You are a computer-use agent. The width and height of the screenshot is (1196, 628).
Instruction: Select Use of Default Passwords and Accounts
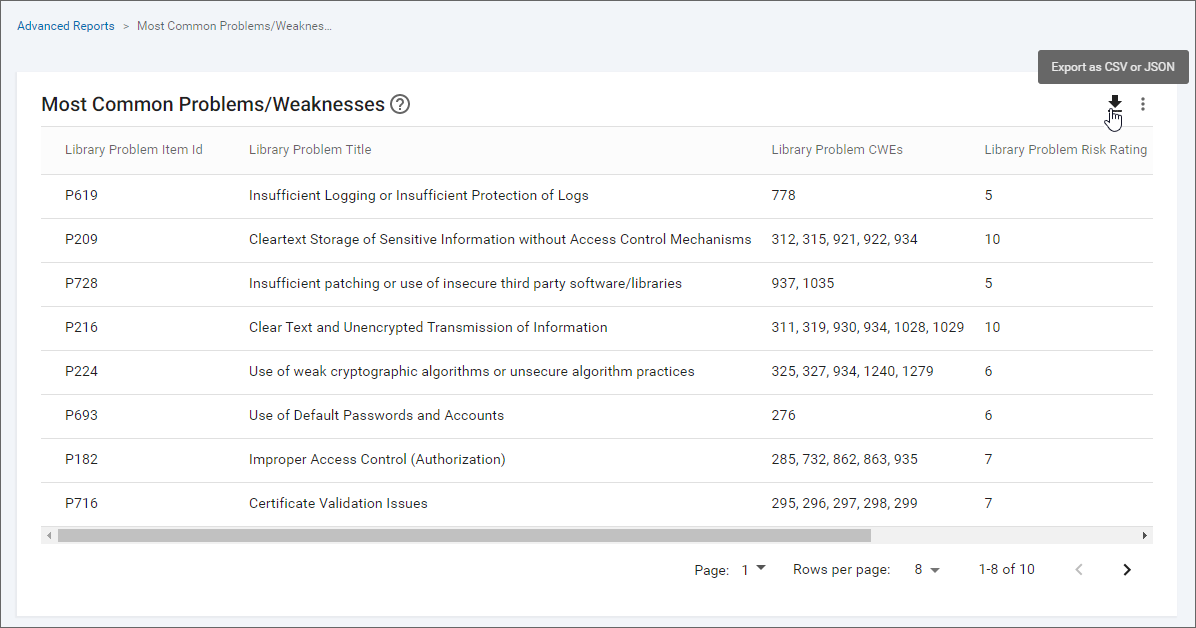point(376,416)
